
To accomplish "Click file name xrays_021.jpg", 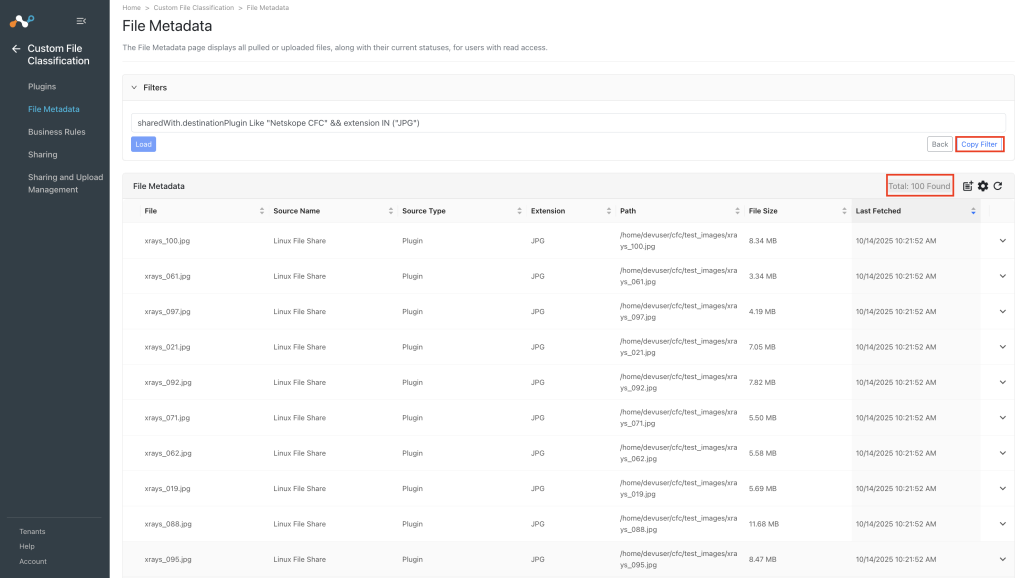I will (x=167, y=347).
